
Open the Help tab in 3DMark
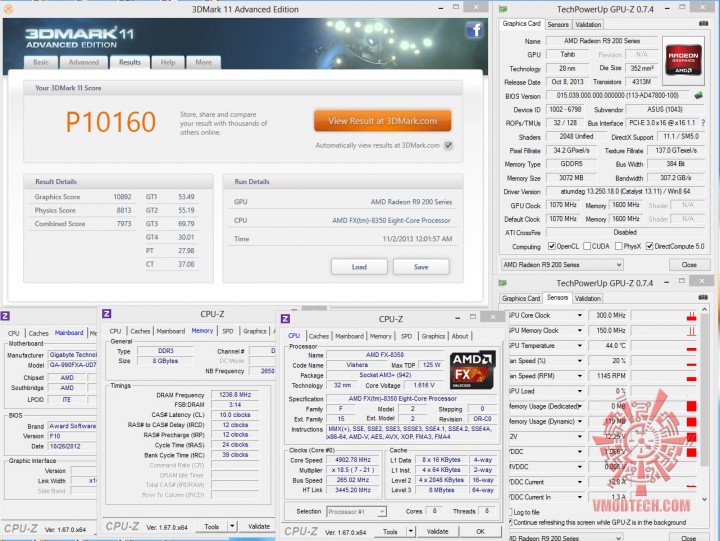tap(168, 62)
